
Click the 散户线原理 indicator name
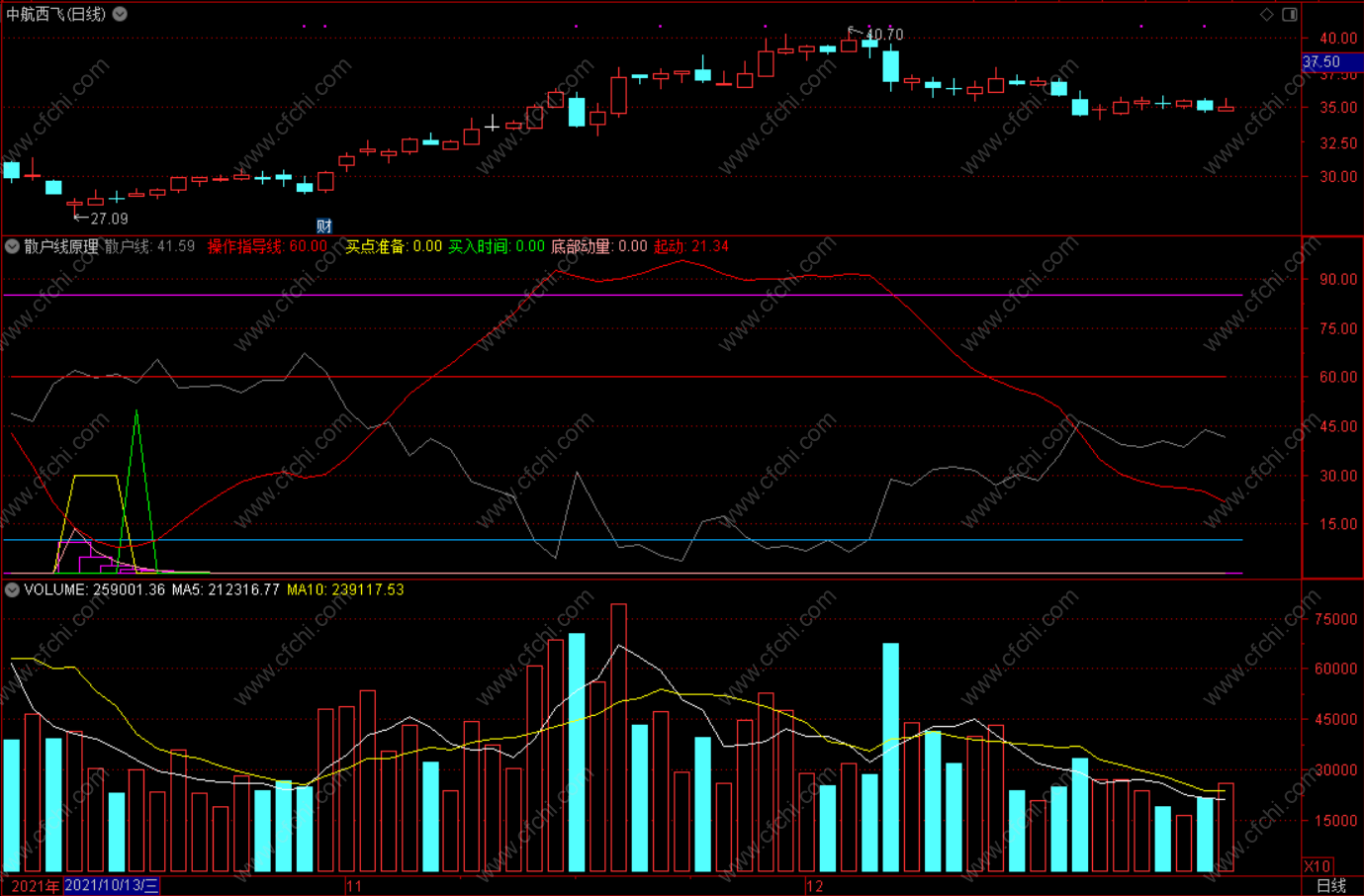(x=61, y=246)
